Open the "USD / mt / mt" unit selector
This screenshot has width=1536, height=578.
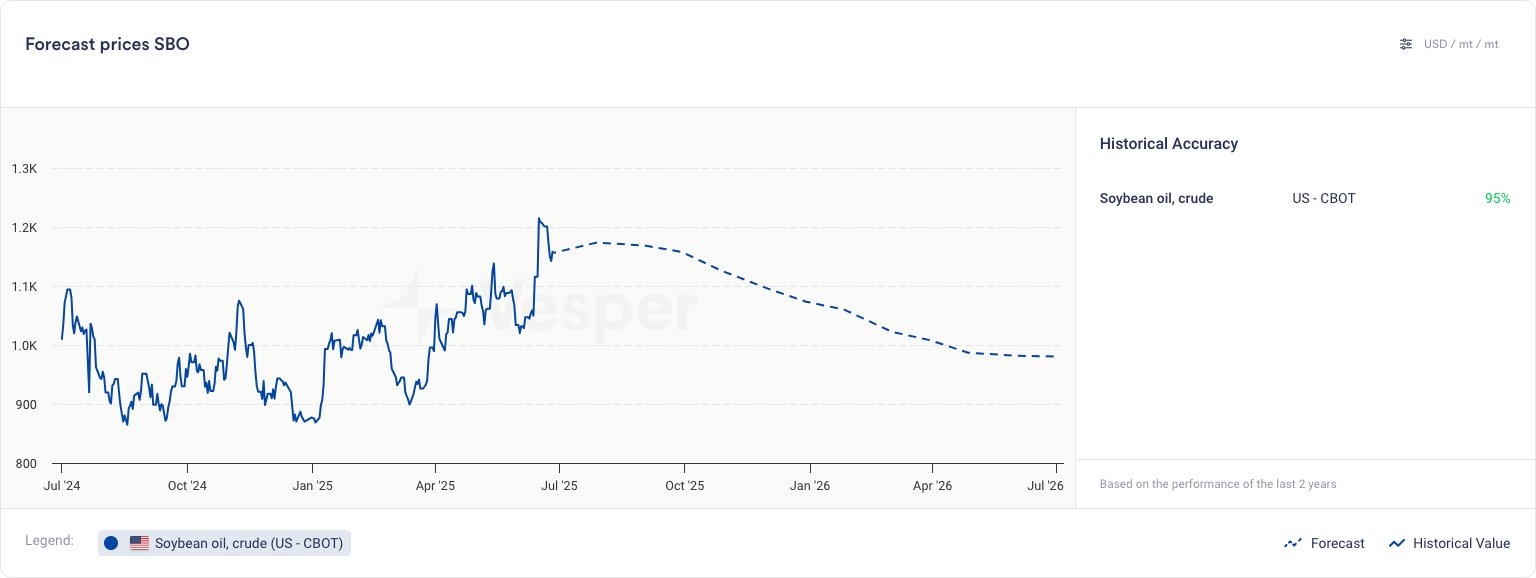(x=1461, y=44)
